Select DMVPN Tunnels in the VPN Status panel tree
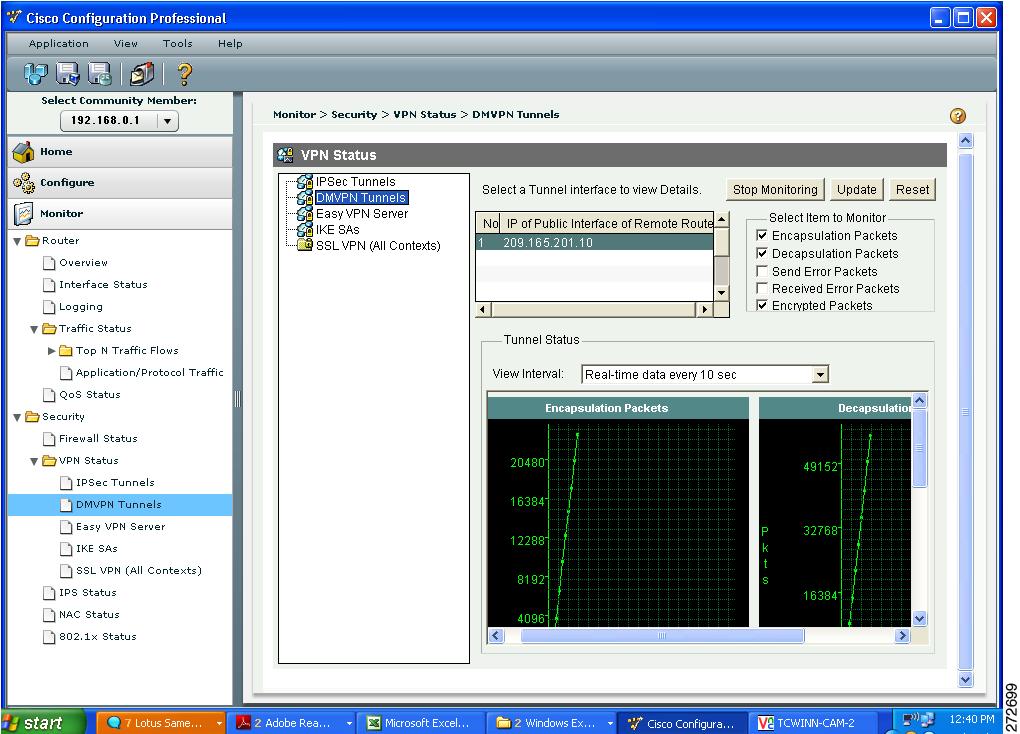The width and height of the screenshot is (1020, 734). point(361,198)
